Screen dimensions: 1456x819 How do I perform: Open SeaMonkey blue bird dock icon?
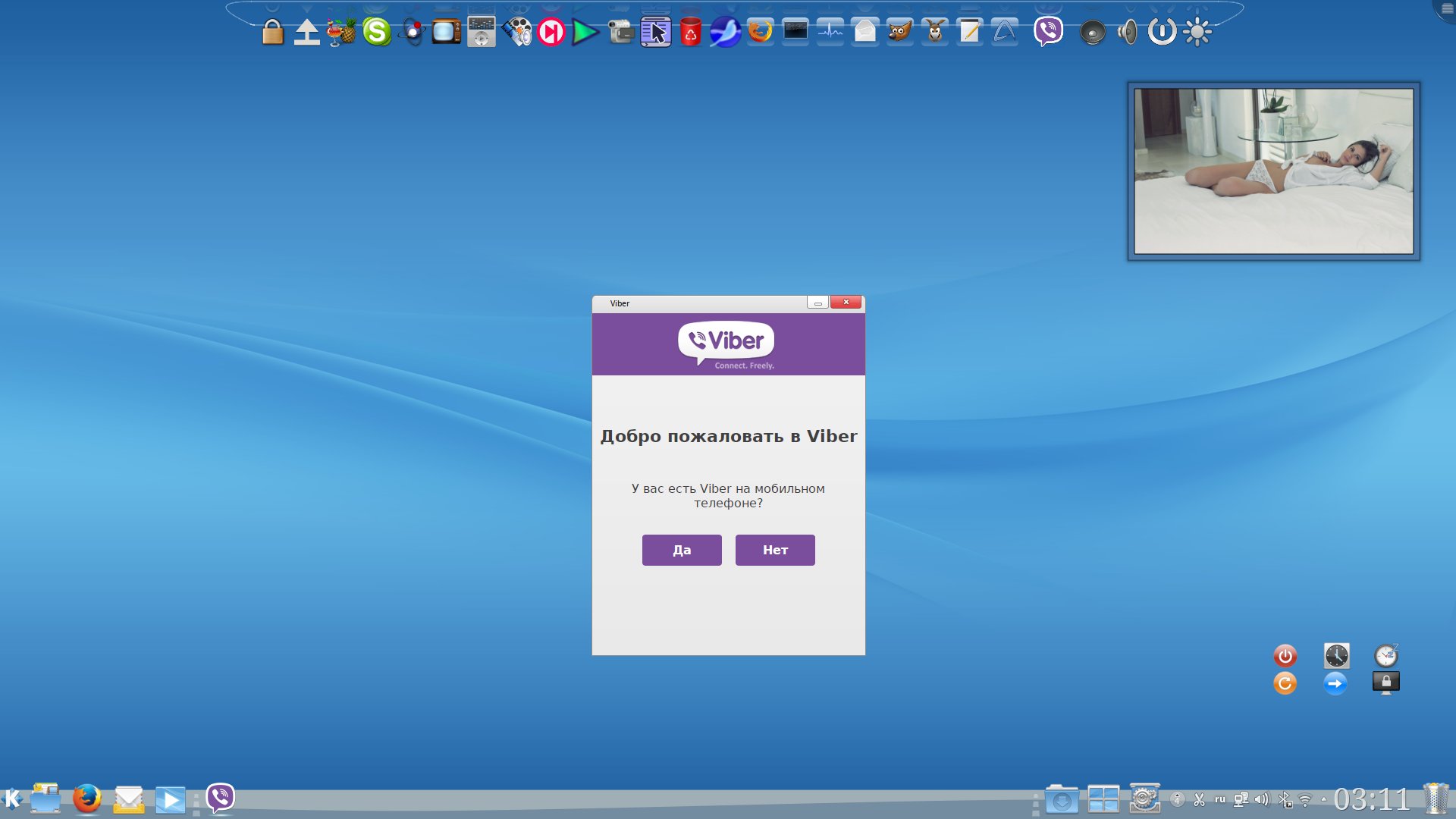pos(725,33)
